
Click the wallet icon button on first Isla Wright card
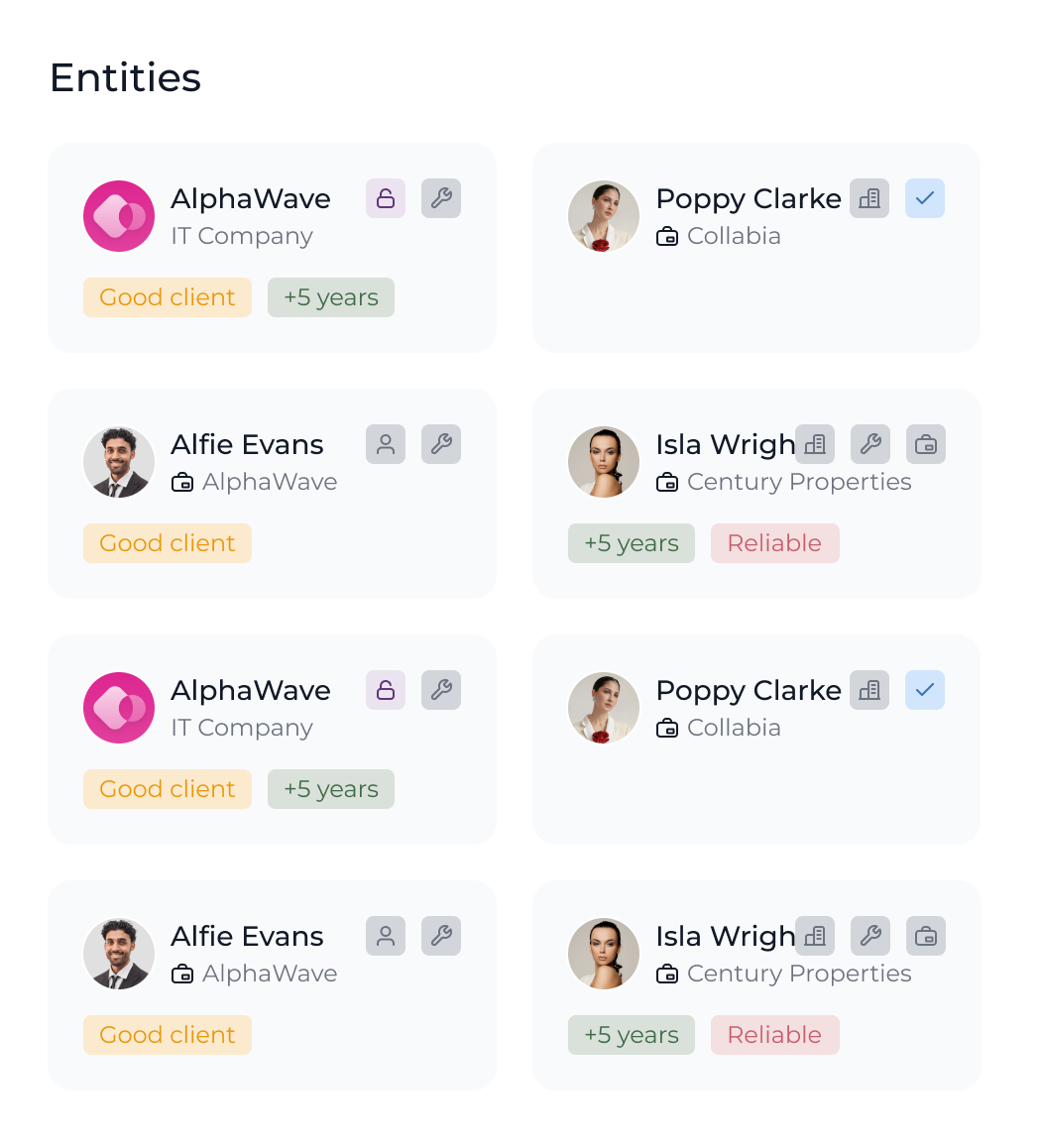coord(926,444)
